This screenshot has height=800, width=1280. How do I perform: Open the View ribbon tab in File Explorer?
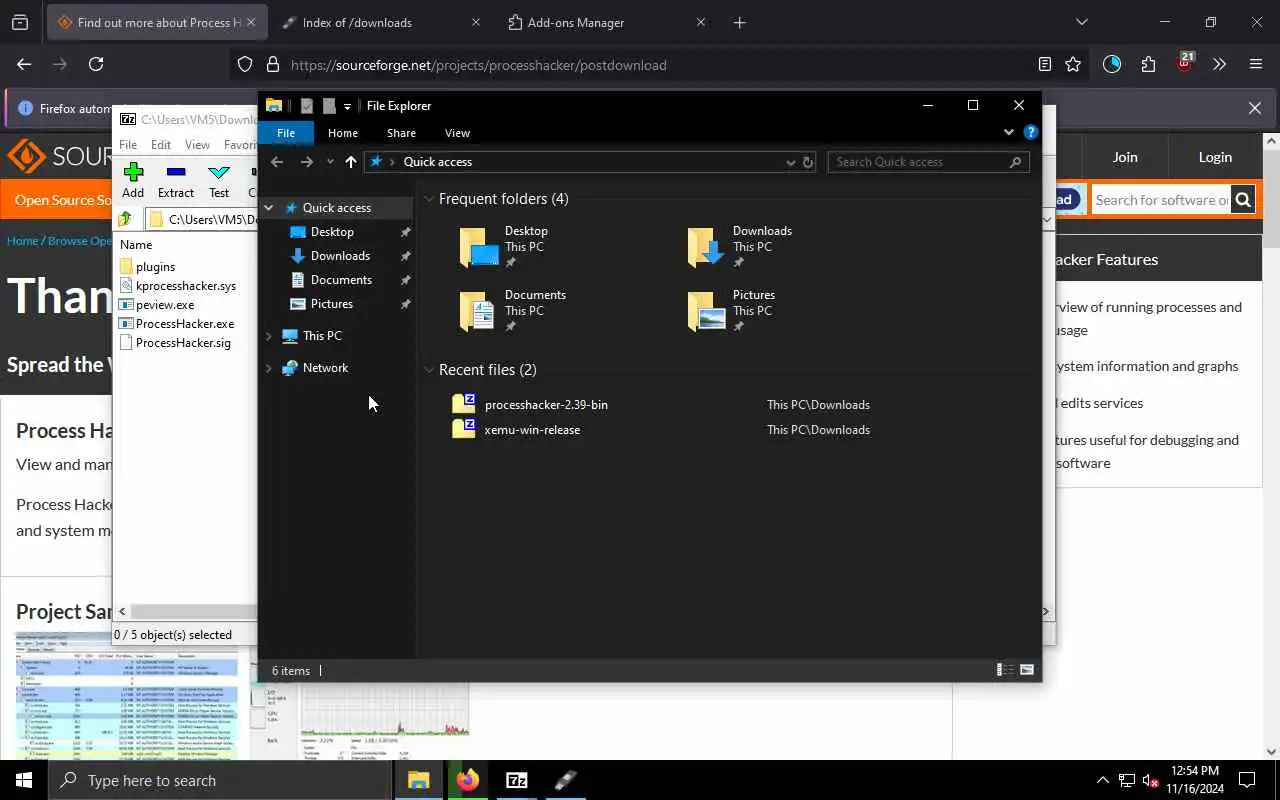tap(457, 133)
